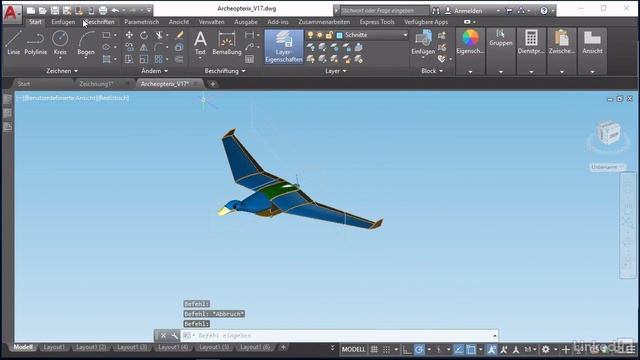The image size is (640, 360).
Task: Expand the Block panel
Action: click(432, 71)
